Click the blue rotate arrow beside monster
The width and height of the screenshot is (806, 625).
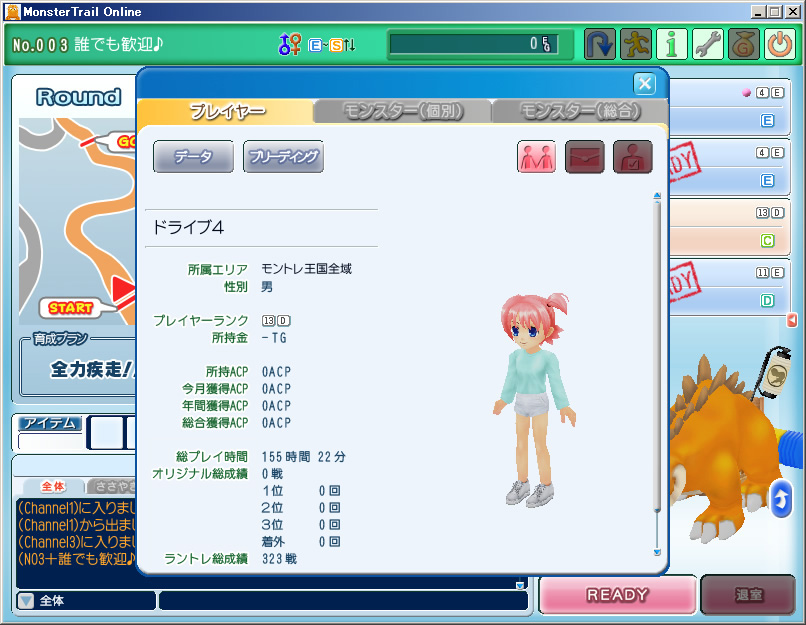click(x=781, y=499)
